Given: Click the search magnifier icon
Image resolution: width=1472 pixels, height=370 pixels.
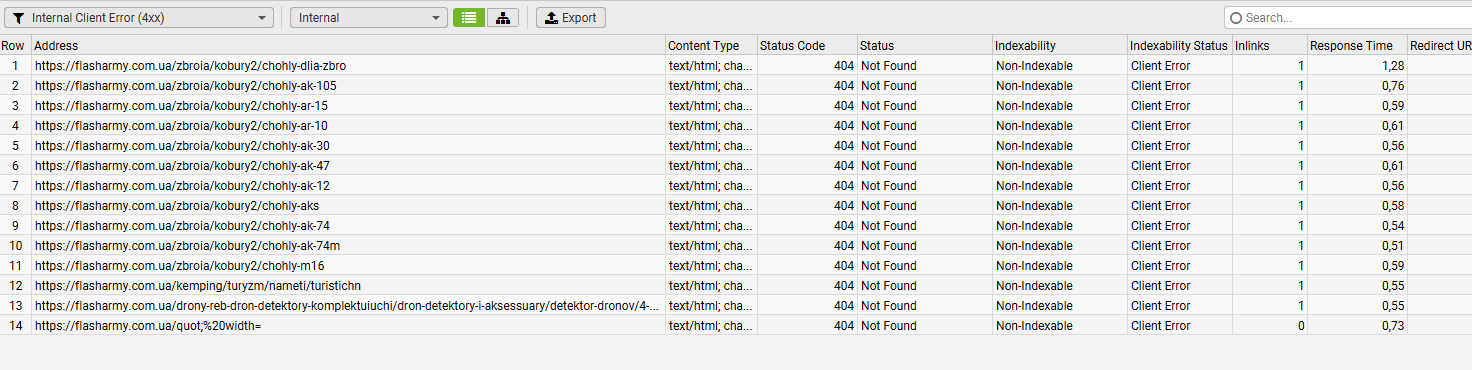Looking at the screenshot, I should point(1236,18).
